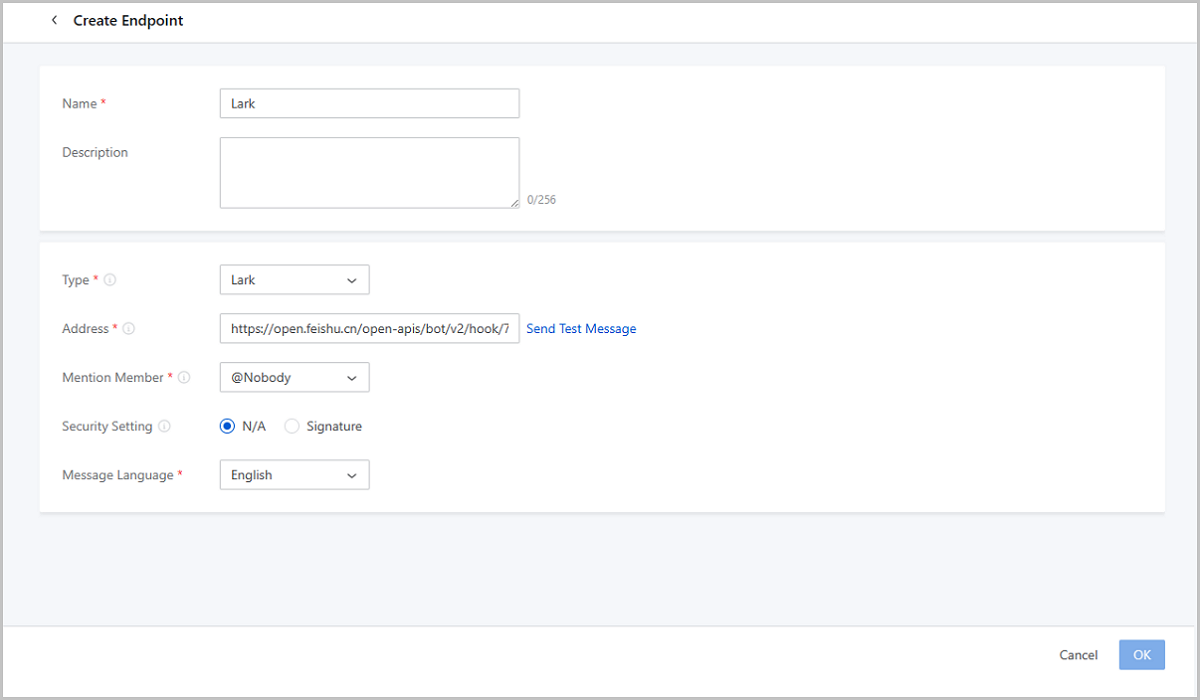Click the Cancel button

click(x=1078, y=655)
